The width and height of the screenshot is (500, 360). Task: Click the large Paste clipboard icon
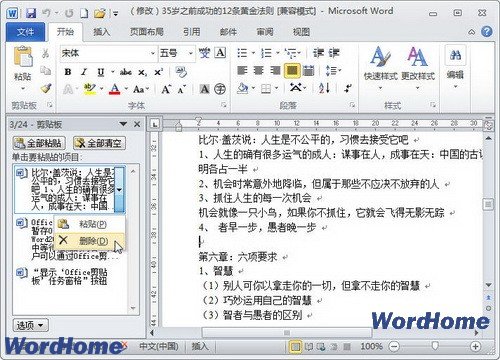(23, 57)
